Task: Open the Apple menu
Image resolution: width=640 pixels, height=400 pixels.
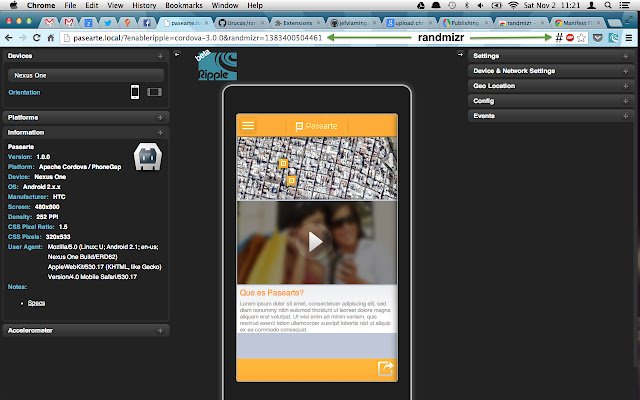Action: [13, 5]
